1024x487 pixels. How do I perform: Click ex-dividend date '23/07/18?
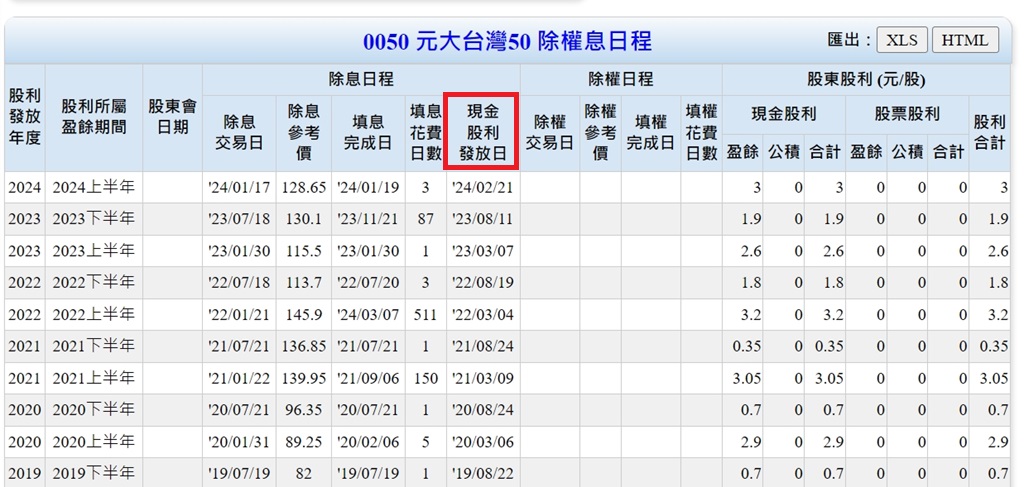click(x=239, y=219)
